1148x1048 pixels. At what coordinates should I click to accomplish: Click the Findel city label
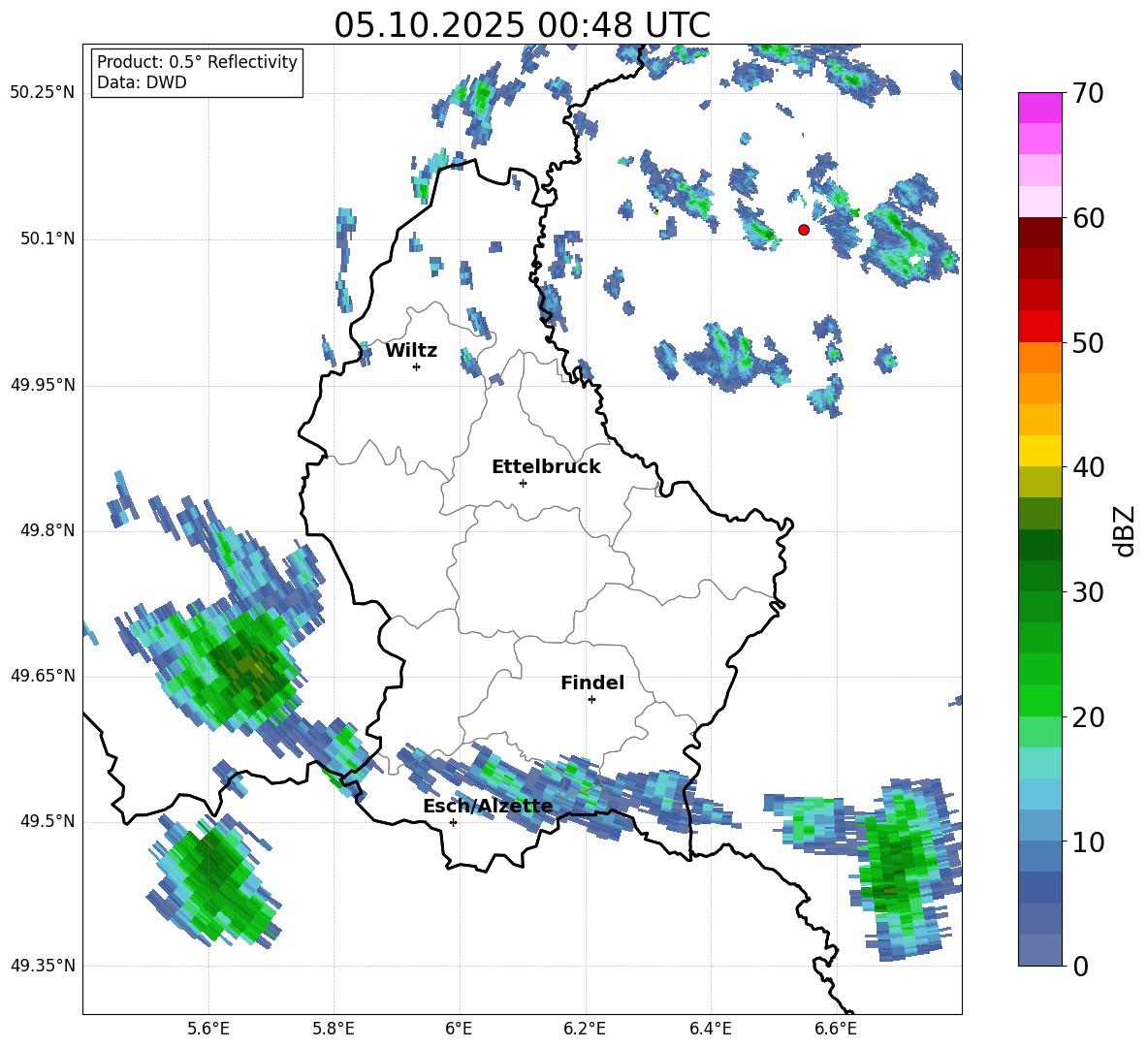point(592,683)
